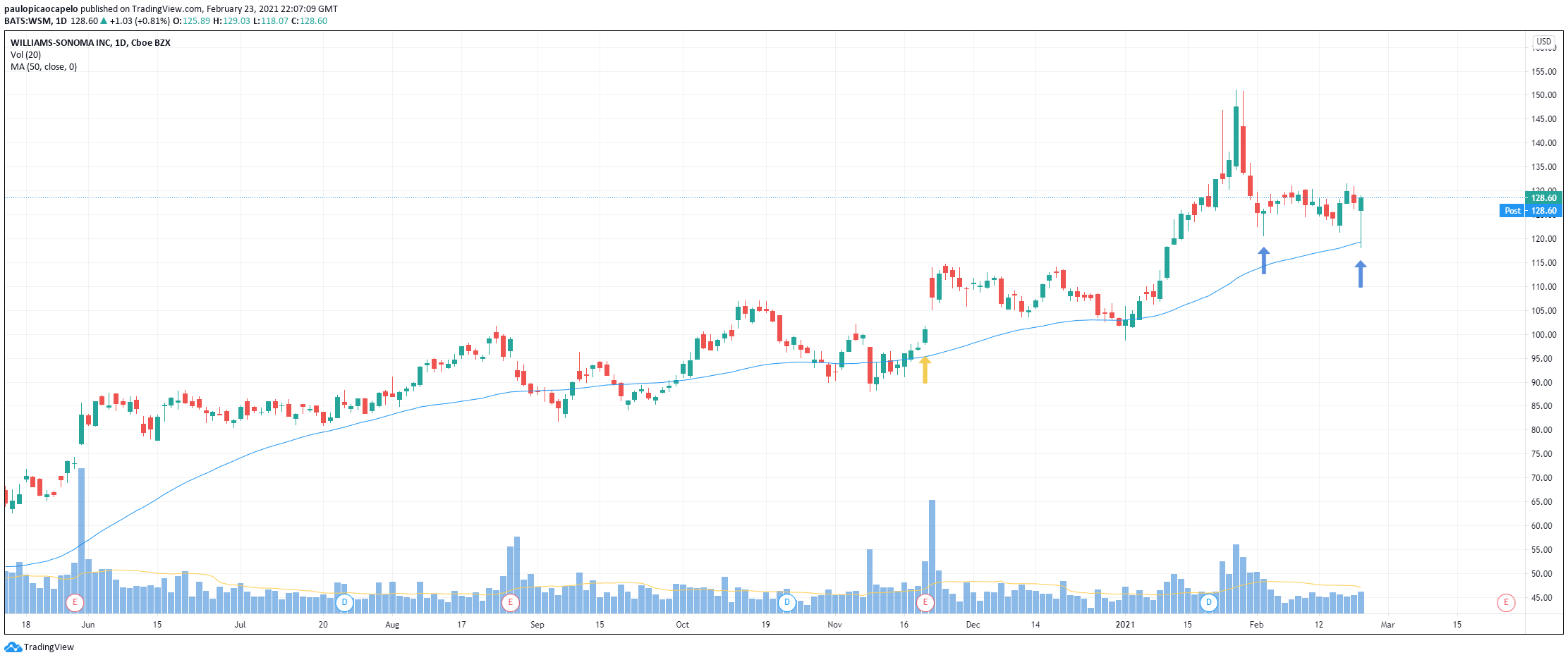Click the 120.00 price axis label
1568x660 pixels.
[x=1544, y=239]
